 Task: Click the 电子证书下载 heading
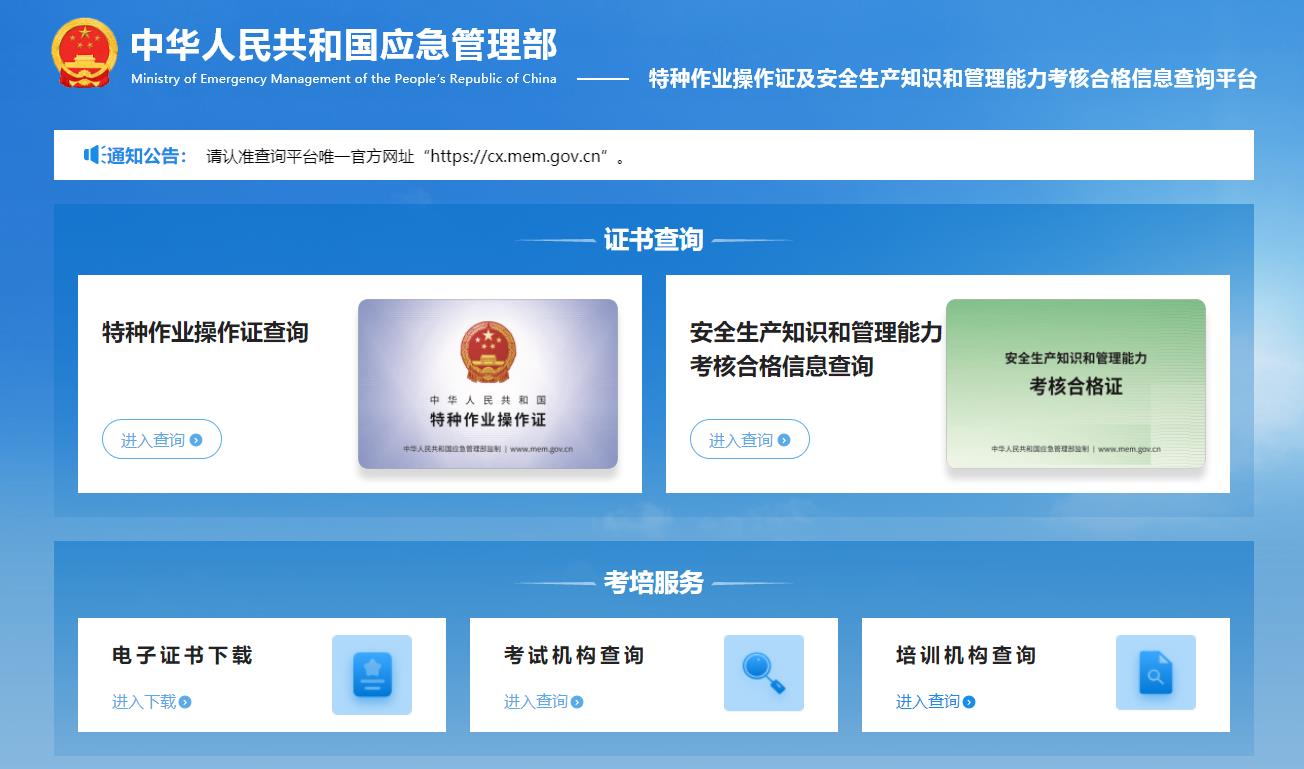183,656
